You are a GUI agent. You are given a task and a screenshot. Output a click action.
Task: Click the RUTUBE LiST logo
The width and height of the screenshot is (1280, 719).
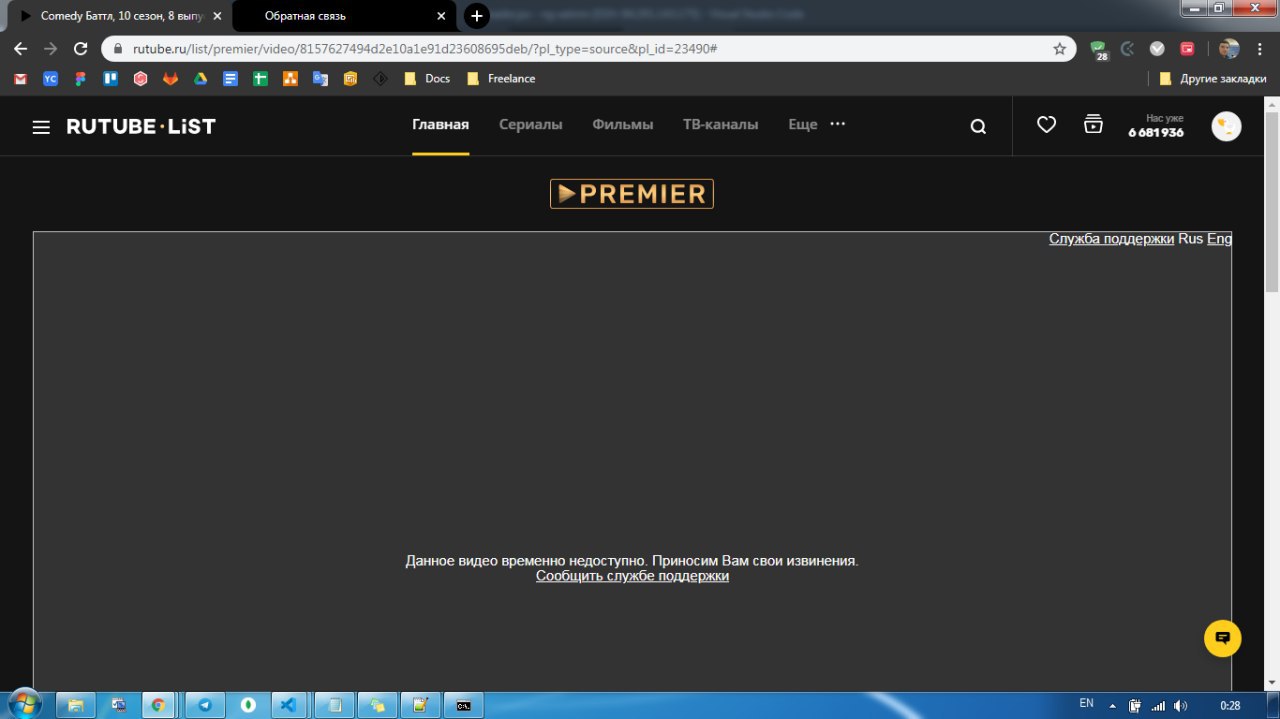141,126
